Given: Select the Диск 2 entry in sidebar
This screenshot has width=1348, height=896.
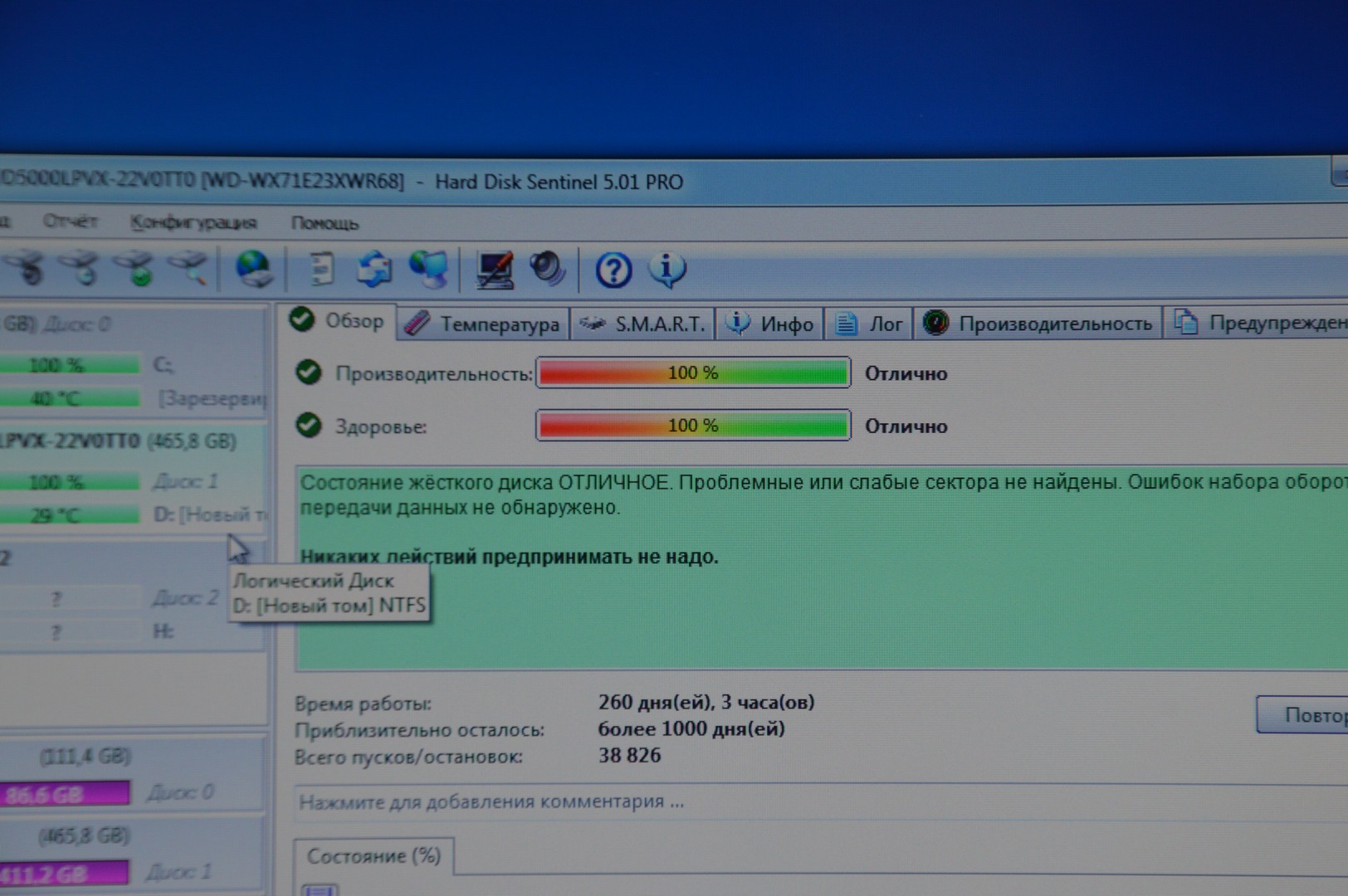Looking at the screenshot, I should coord(185,598).
